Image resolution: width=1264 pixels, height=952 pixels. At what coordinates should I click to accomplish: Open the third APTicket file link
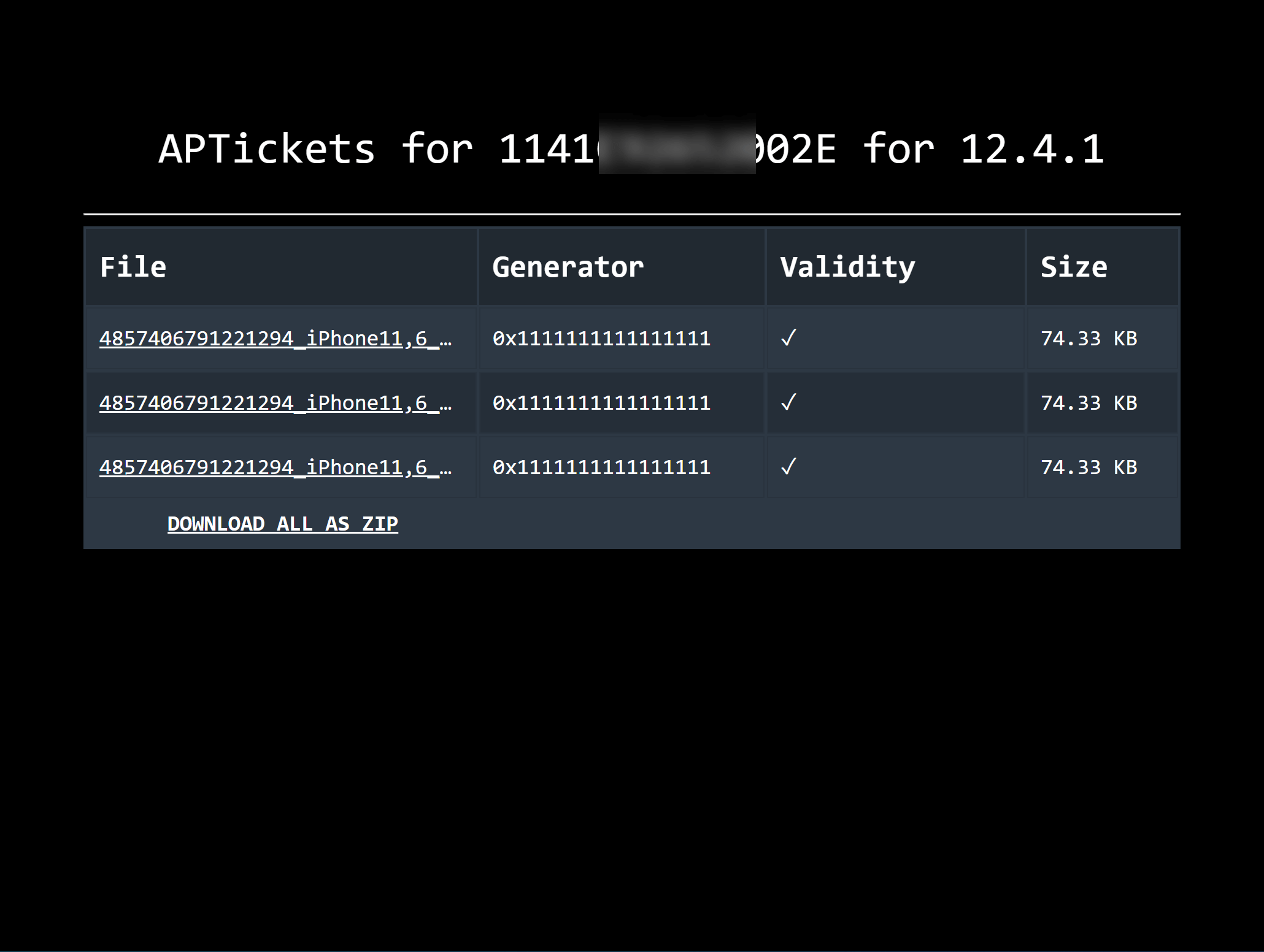[x=275, y=467]
